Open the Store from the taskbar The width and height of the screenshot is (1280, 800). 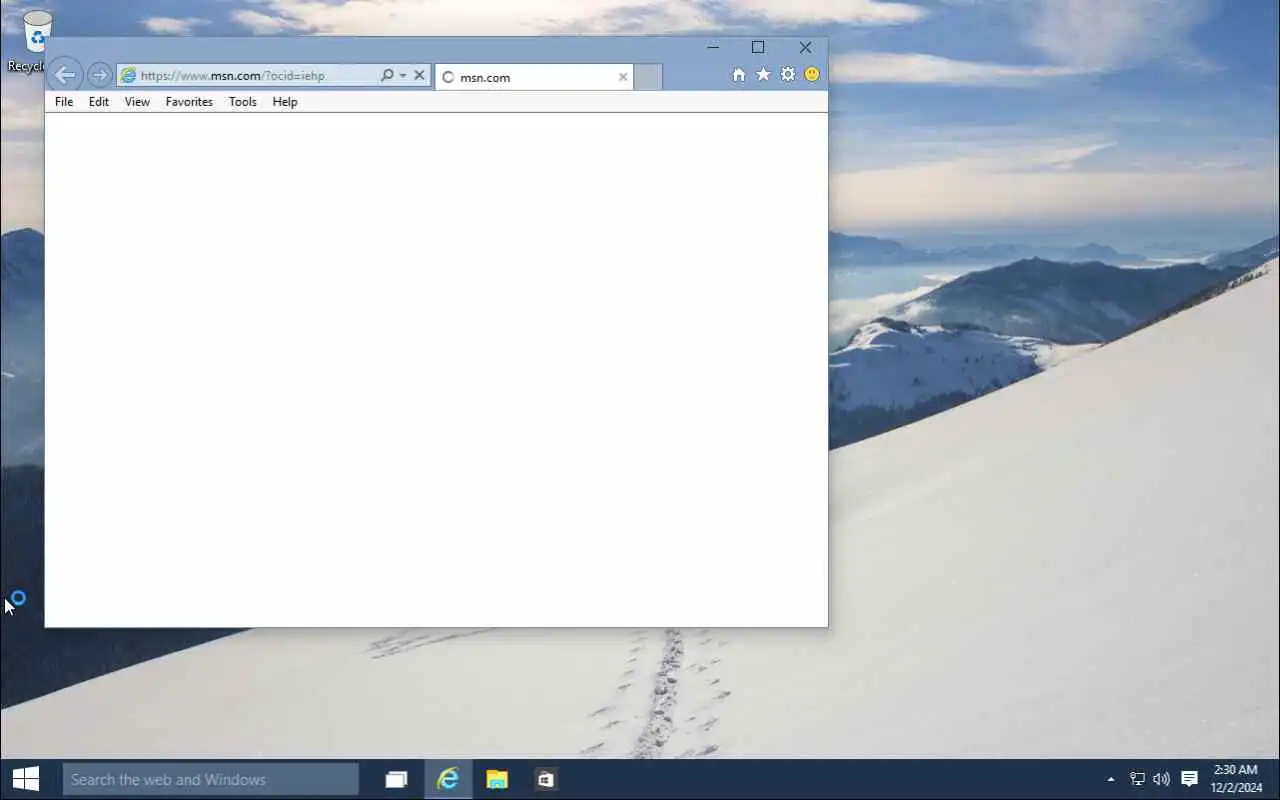click(545, 779)
